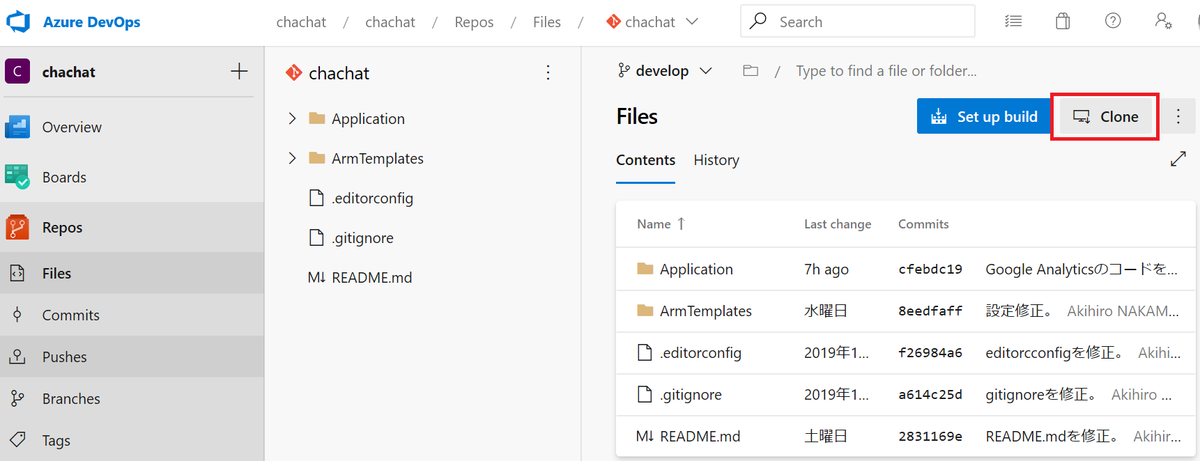Click the repository root folder icon in path bar
Image resolution: width=1200 pixels, height=461 pixels.
click(x=750, y=71)
